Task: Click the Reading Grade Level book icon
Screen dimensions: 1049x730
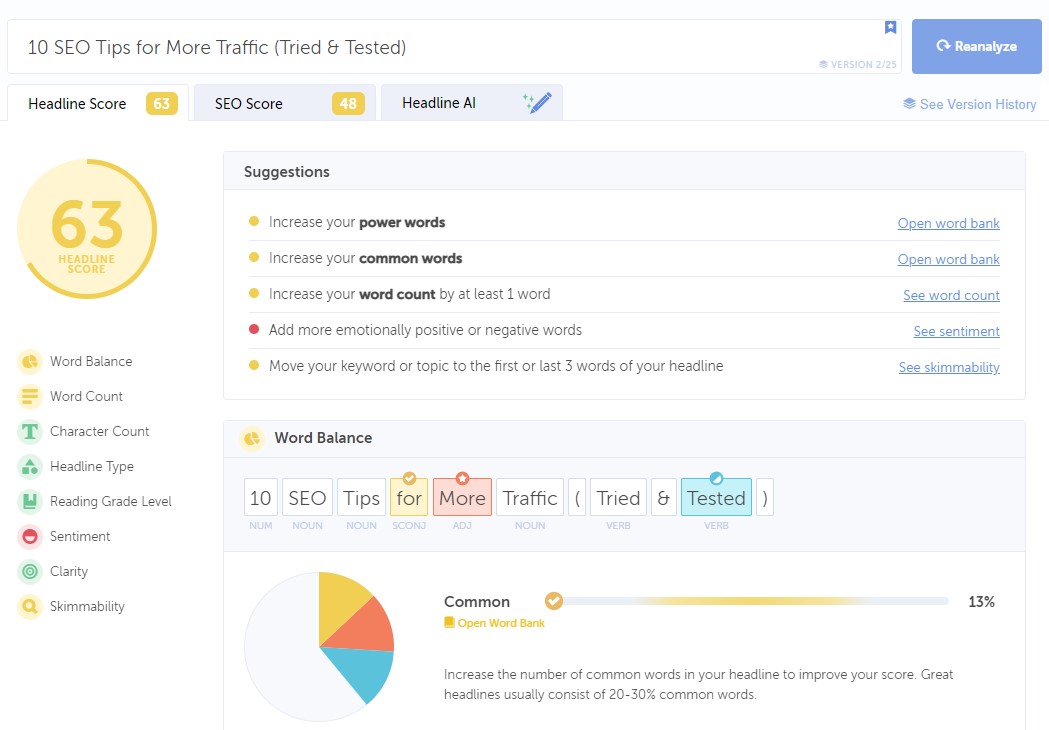Action: click(x=29, y=501)
